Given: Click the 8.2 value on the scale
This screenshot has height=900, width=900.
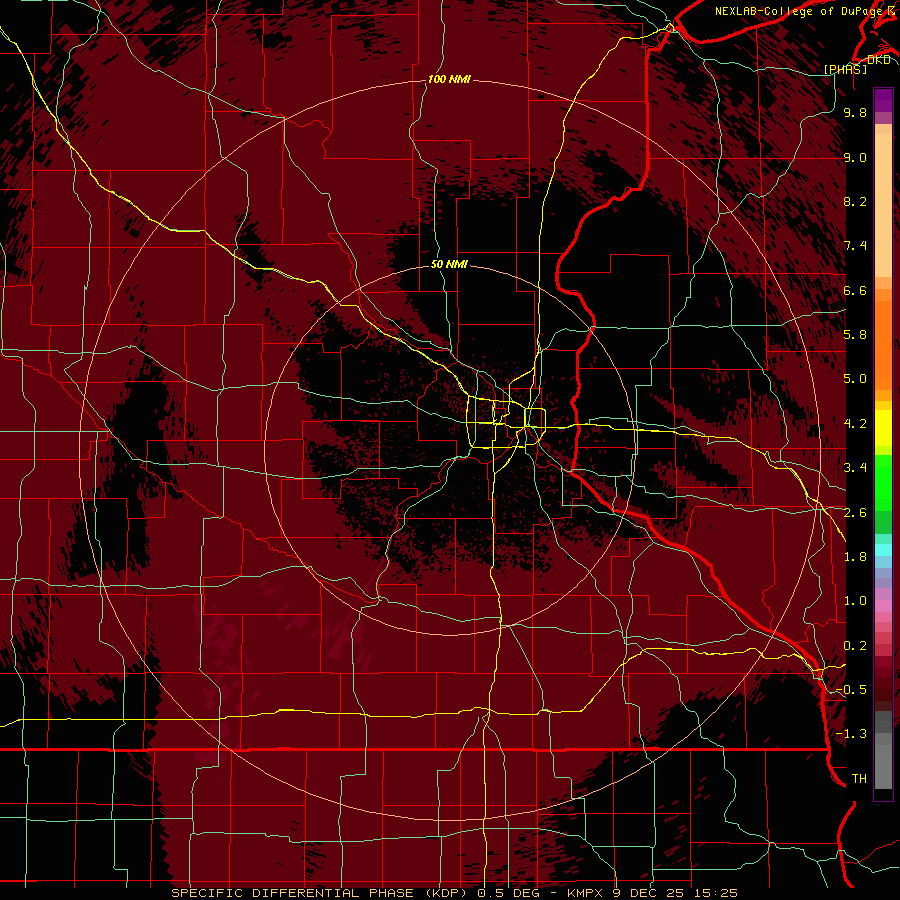Looking at the screenshot, I should point(855,201).
